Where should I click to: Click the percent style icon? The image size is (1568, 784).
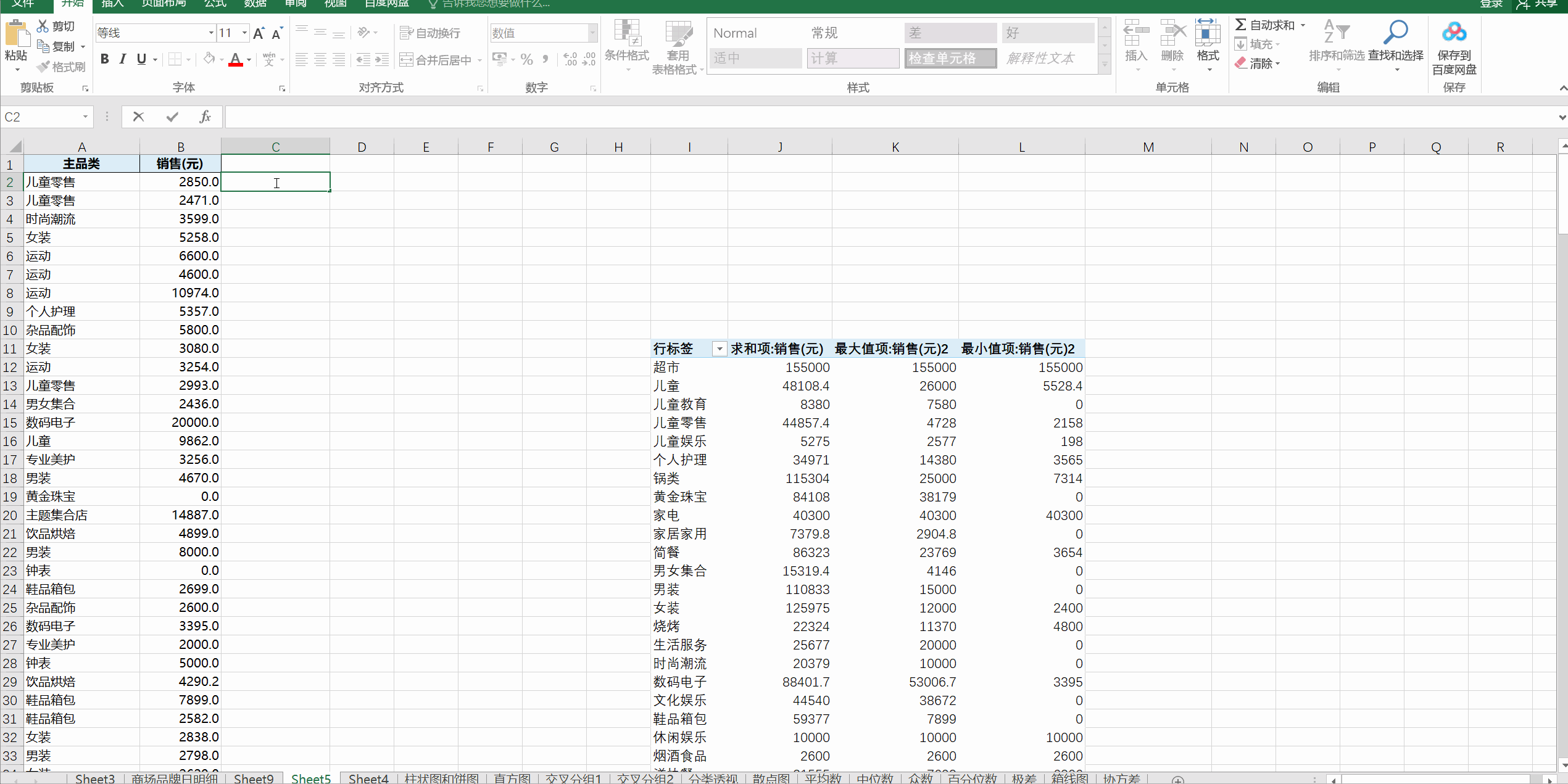click(x=526, y=59)
